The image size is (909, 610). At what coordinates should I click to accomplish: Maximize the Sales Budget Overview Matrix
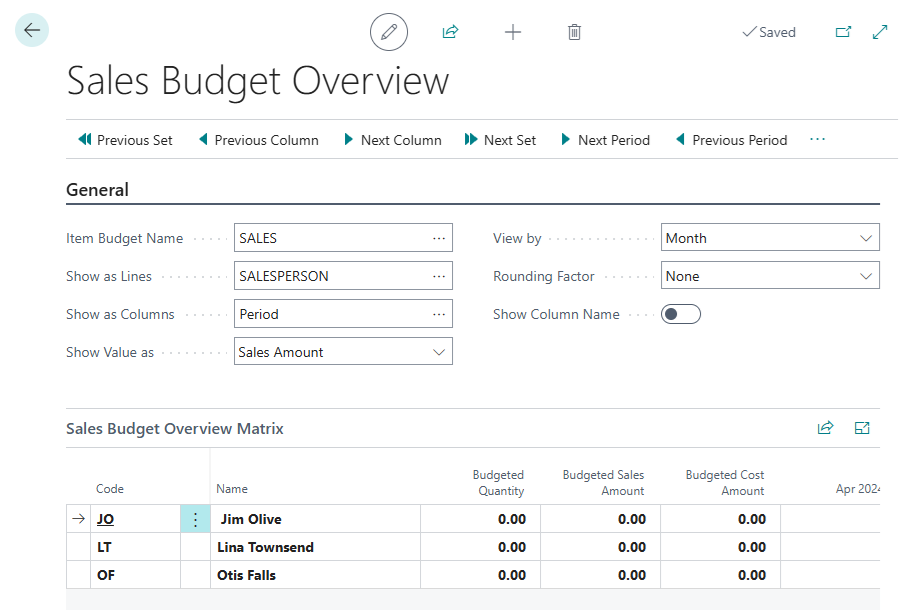(x=862, y=428)
